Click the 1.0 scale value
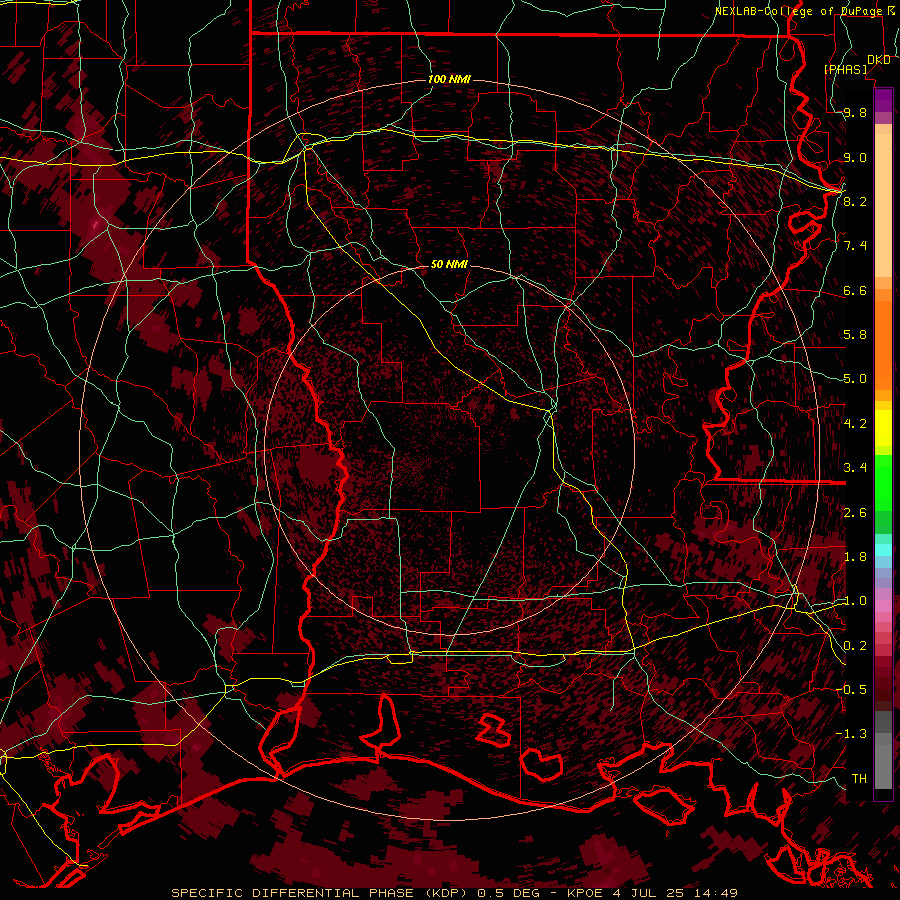Image resolution: width=900 pixels, height=900 pixels. pyautogui.click(x=855, y=601)
